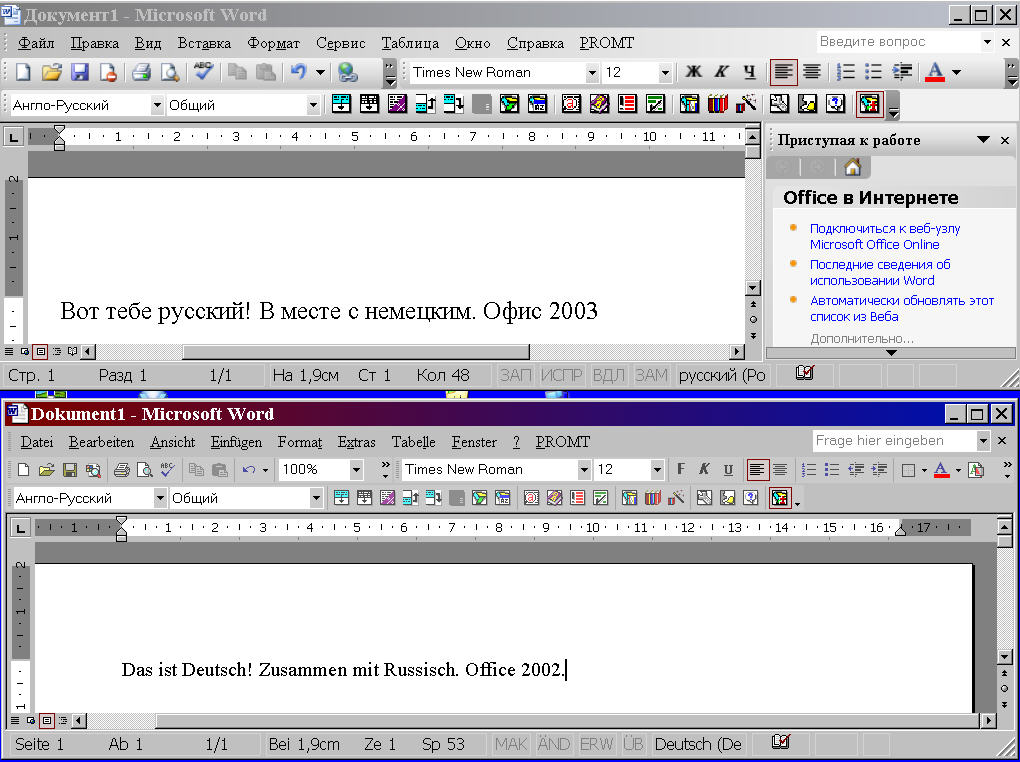Click horizontal scrollbar thumb in German Word window

[566, 720]
